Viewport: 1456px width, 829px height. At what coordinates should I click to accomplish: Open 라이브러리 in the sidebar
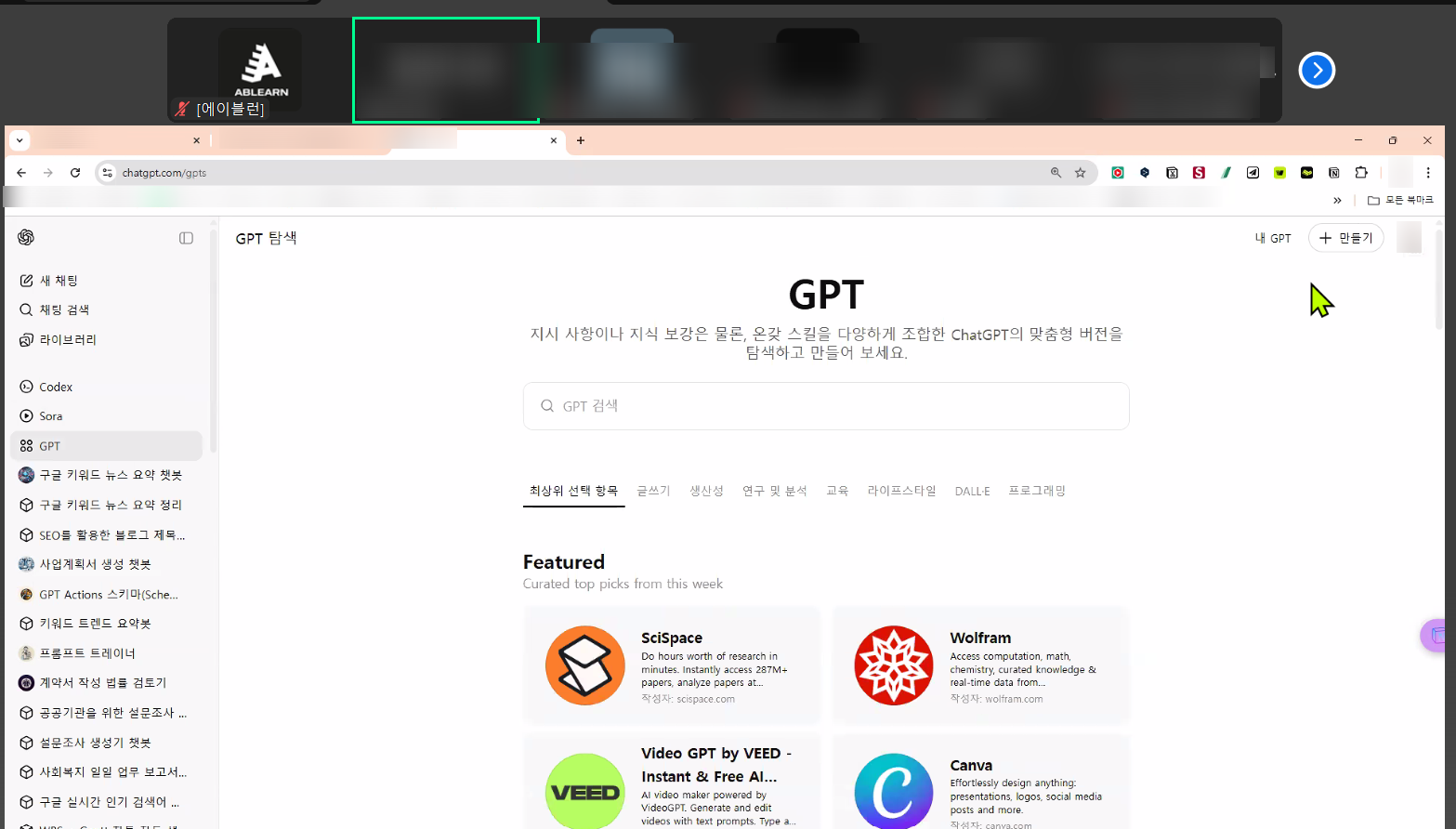[x=107, y=339]
